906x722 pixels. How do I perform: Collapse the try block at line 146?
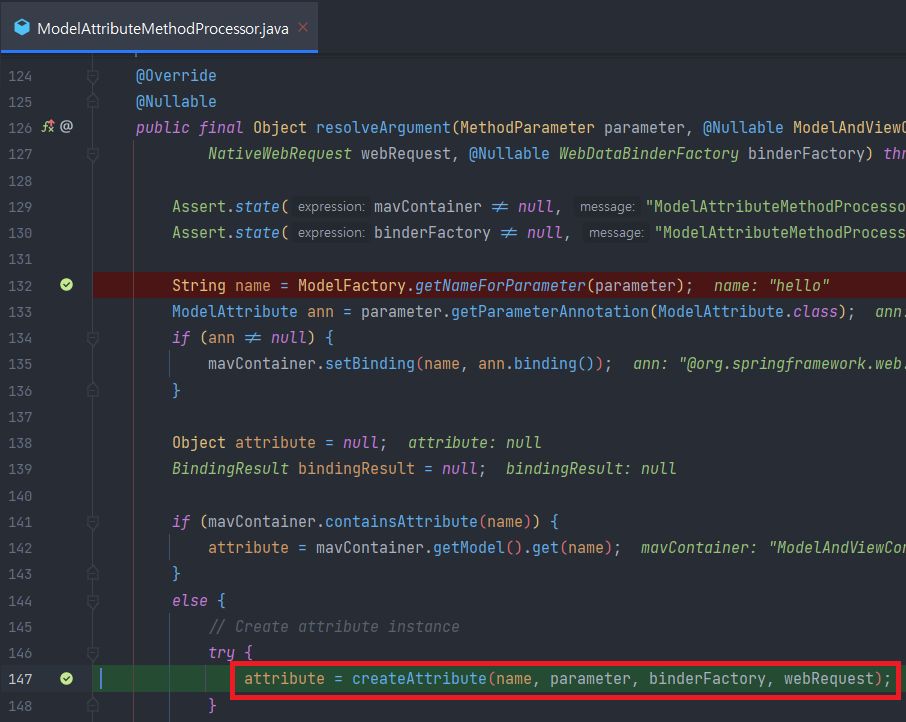point(92,653)
